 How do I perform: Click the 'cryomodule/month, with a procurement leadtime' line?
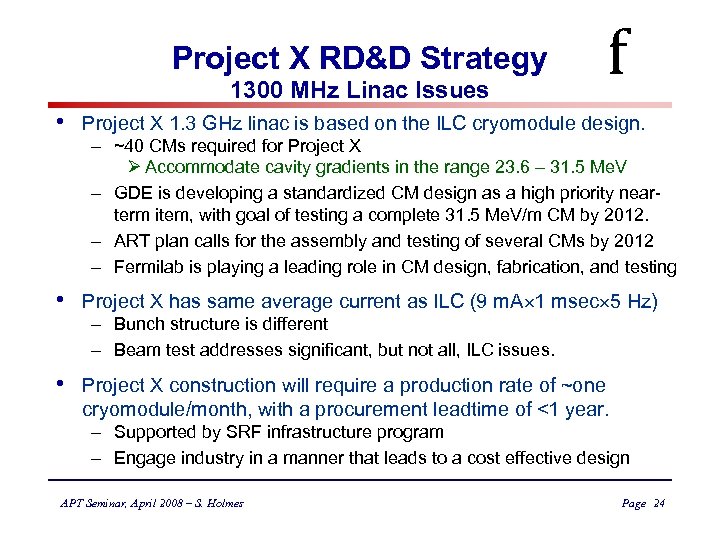click(x=345, y=409)
